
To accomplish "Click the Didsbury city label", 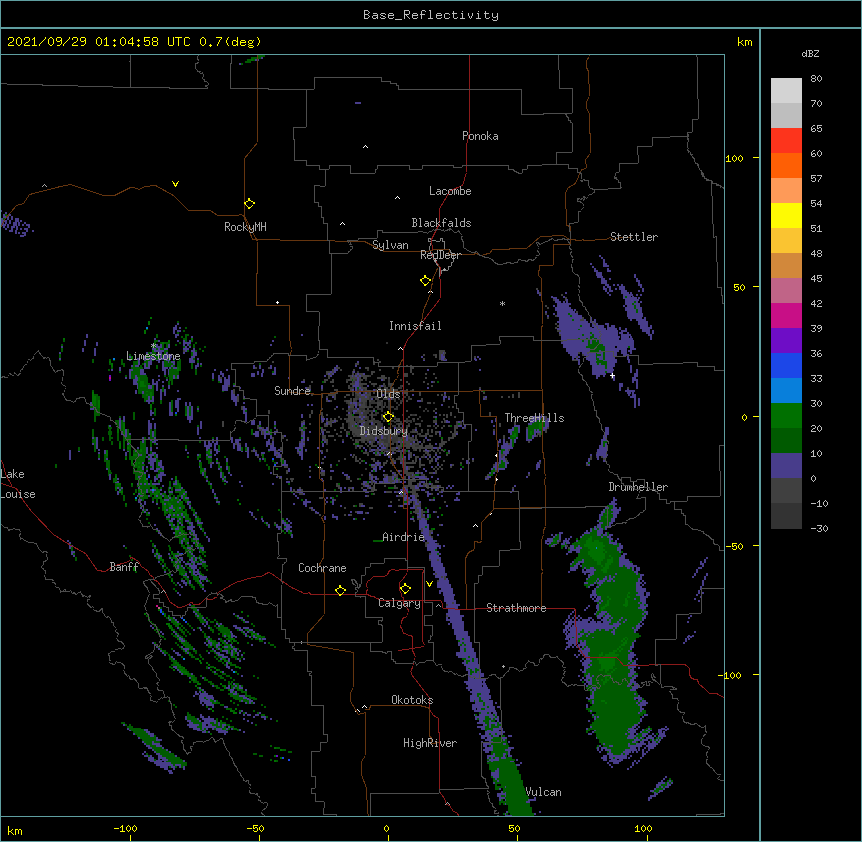I will point(384,431).
